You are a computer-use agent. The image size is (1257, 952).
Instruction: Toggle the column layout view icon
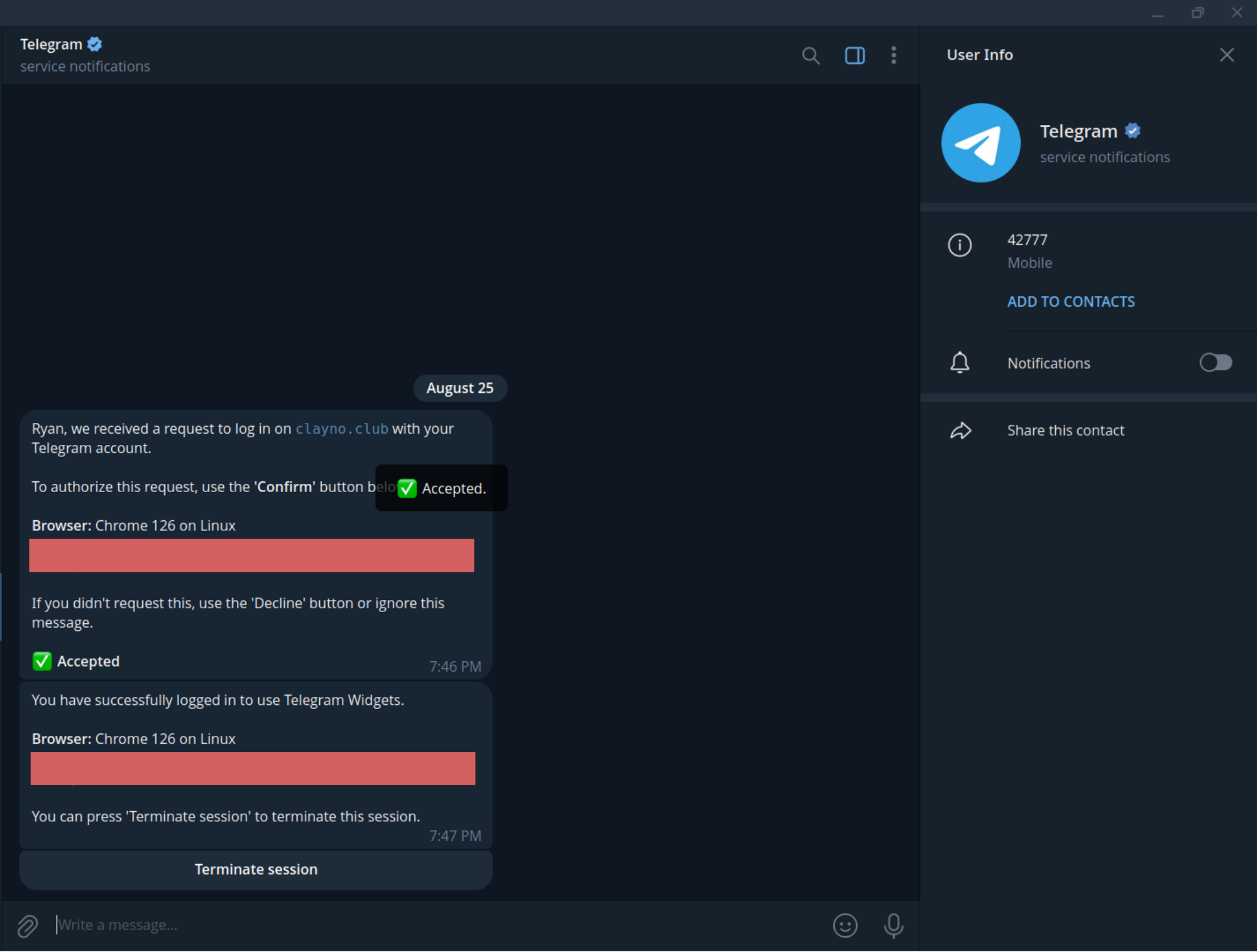pyautogui.click(x=854, y=55)
